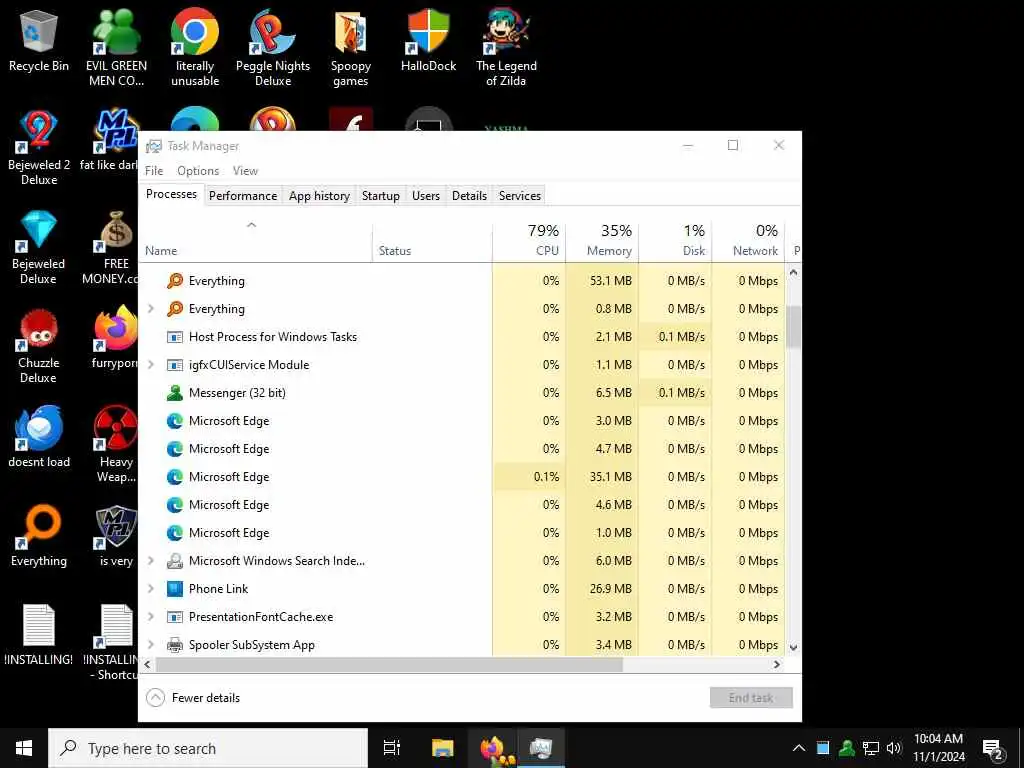Click the vertical scrollbar thumb in process list
Image resolution: width=1024 pixels, height=768 pixels.
click(793, 327)
